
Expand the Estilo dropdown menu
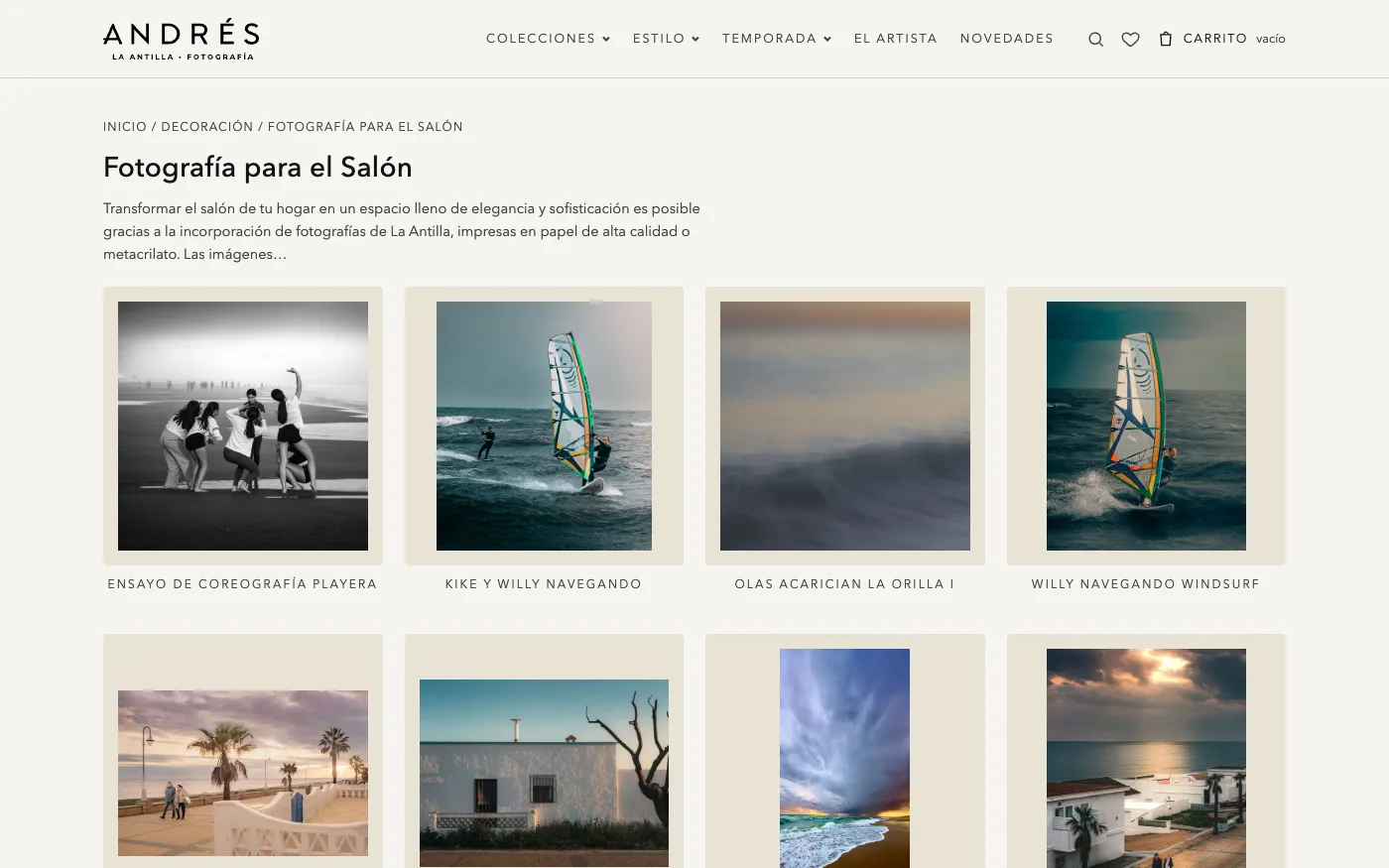point(666,39)
